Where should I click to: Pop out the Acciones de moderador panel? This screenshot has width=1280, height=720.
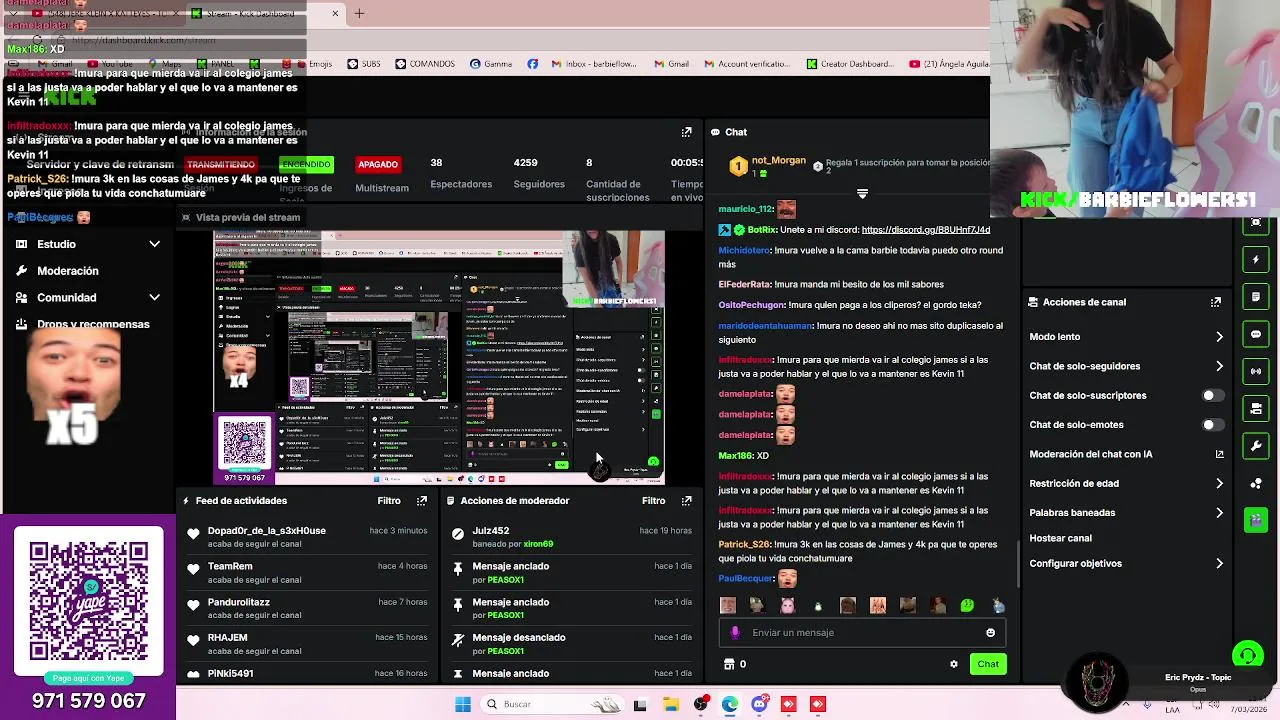point(686,501)
